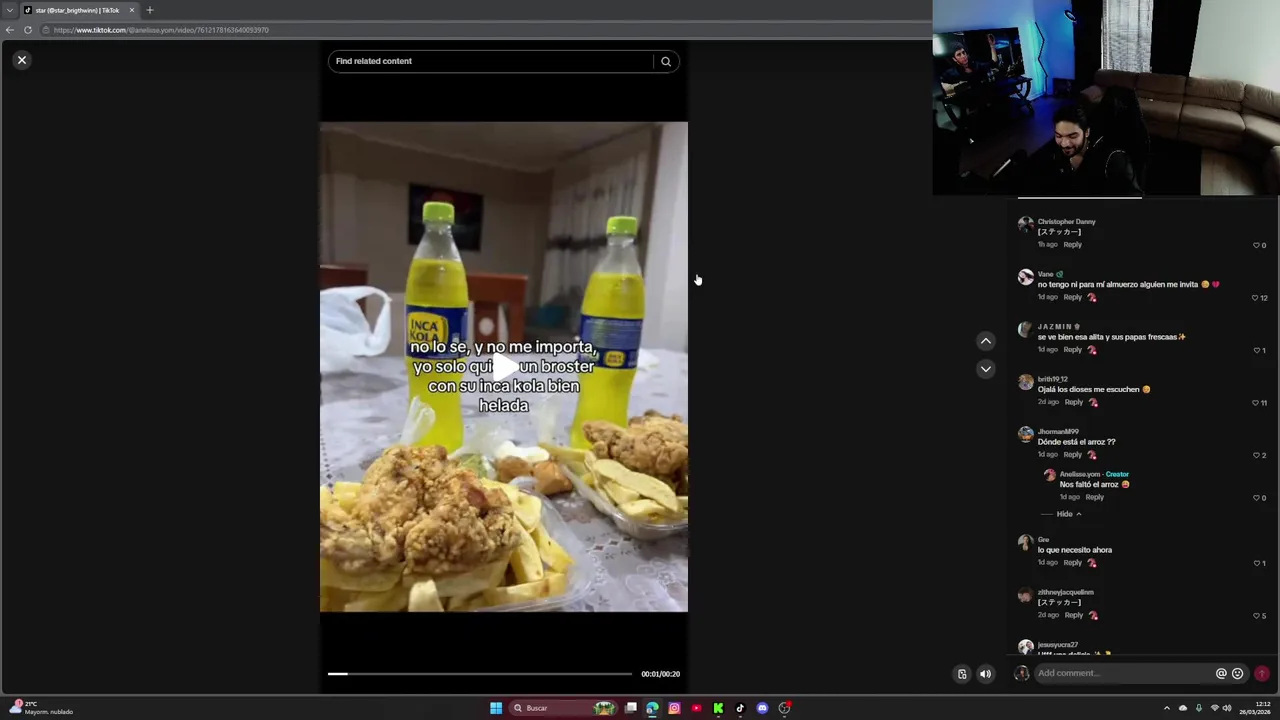The image size is (1280, 720).
Task: Like the creator's reply Nos faltó el arroz
Action: pyautogui.click(x=1256, y=498)
